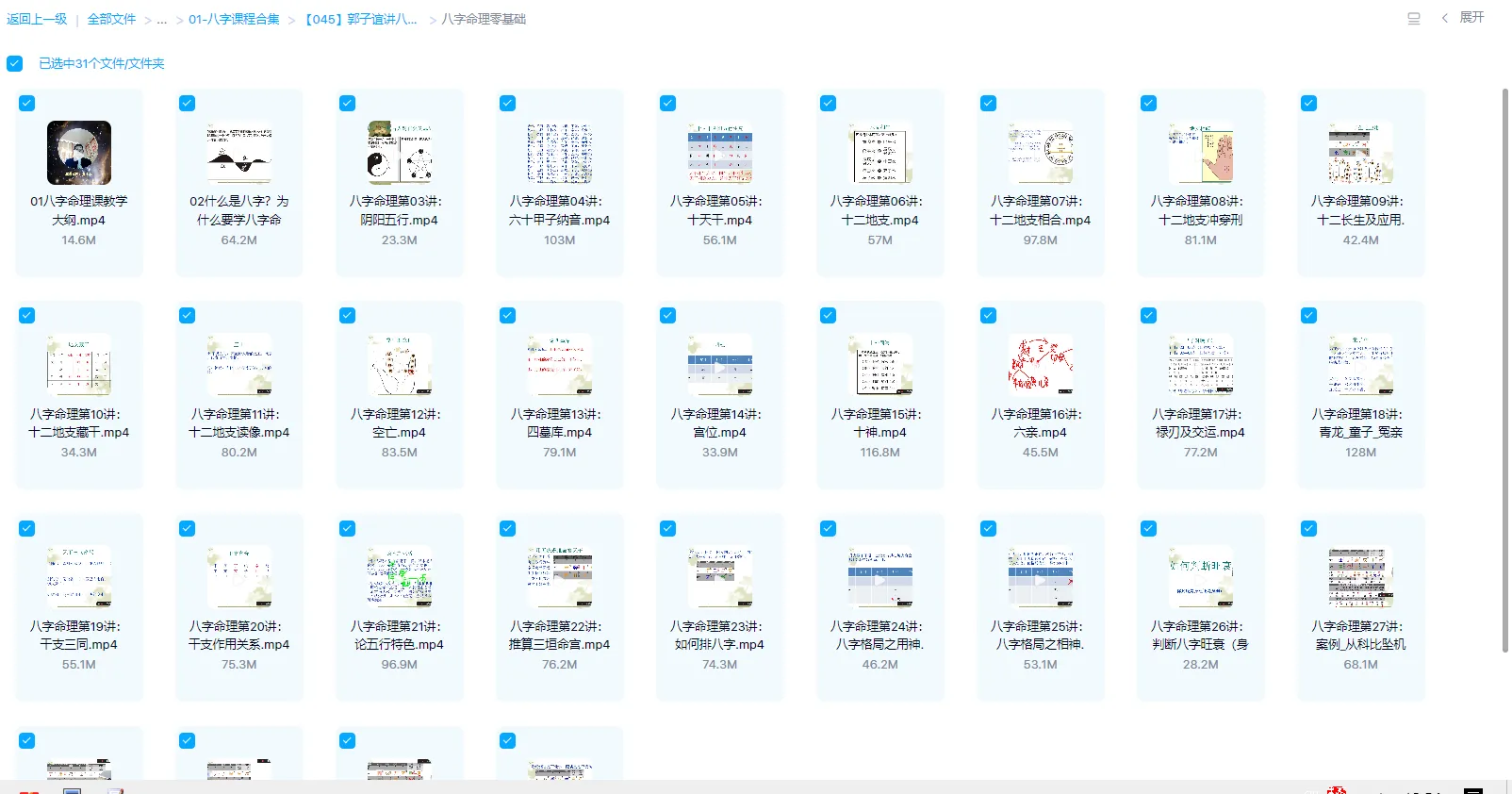Viewport: 1512px width, 794px height.
Task: Click 已选中31个文件/文件夹 selection label
Action: coord(102,63)
